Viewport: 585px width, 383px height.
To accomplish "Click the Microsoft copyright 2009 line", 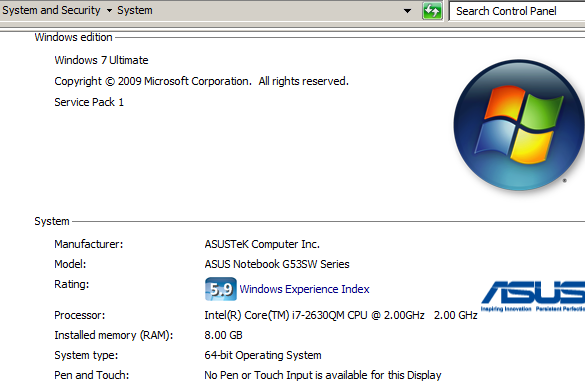I will tap(201, 81).
